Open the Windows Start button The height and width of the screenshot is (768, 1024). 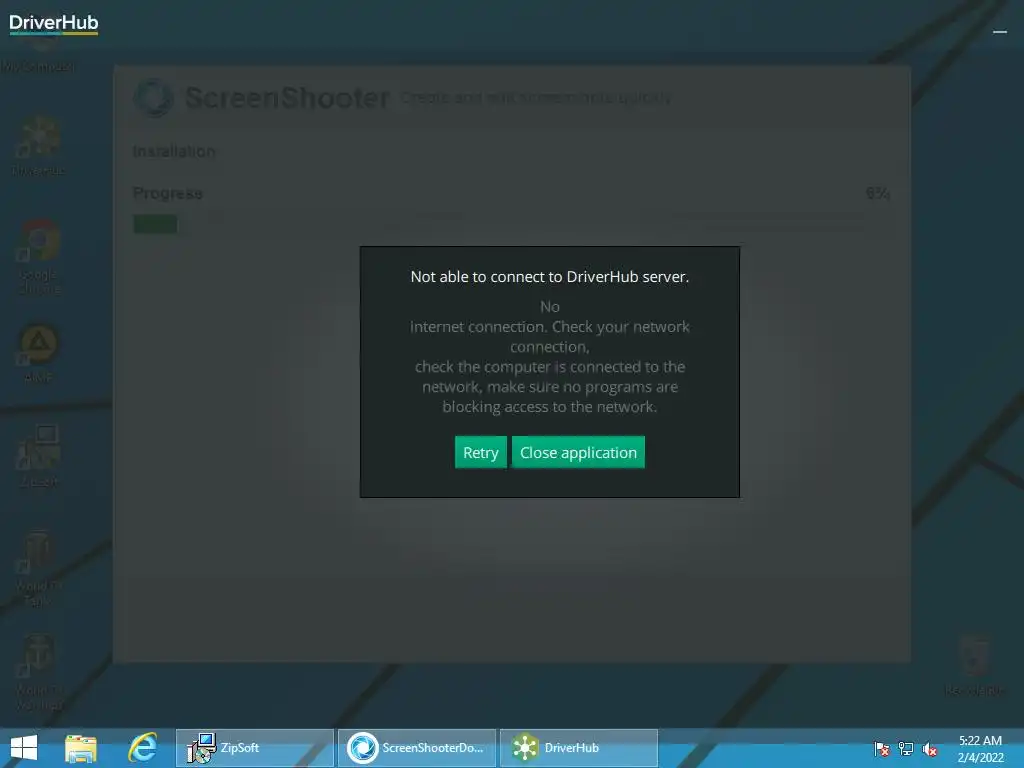tap(24, 748)
